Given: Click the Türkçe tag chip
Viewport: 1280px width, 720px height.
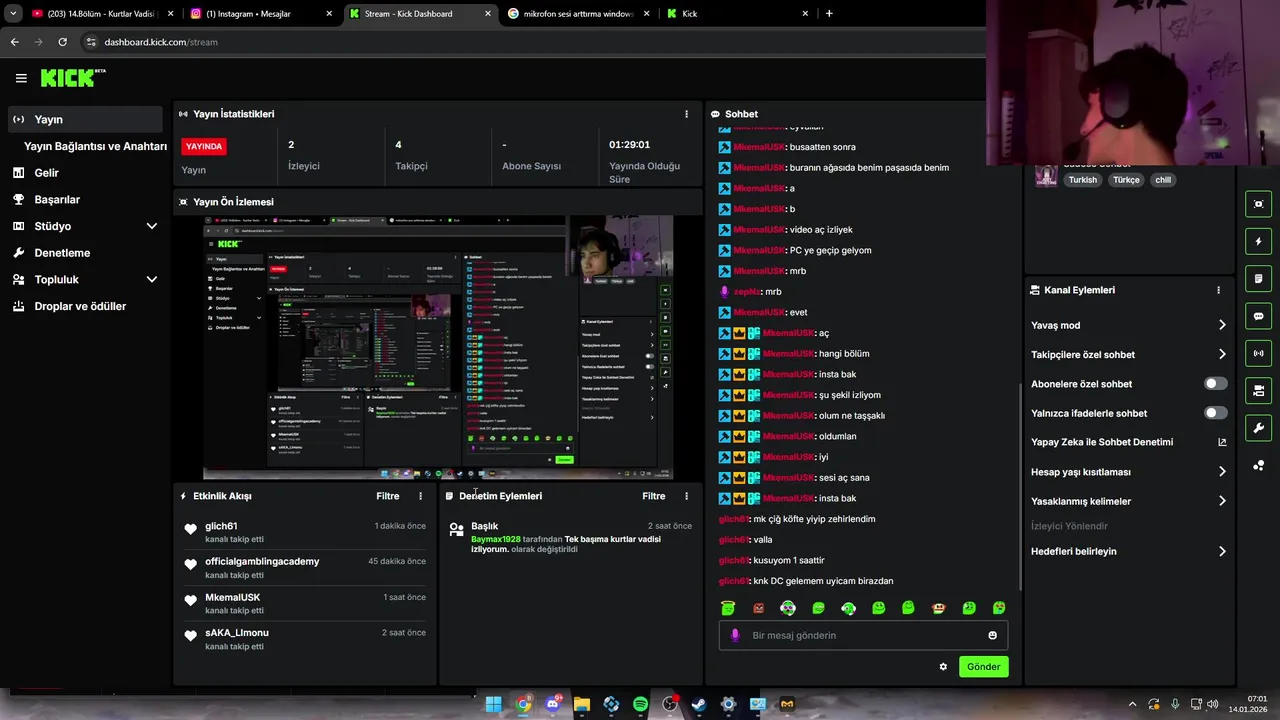Looking at the screenshot, I should coord(1126,180).
